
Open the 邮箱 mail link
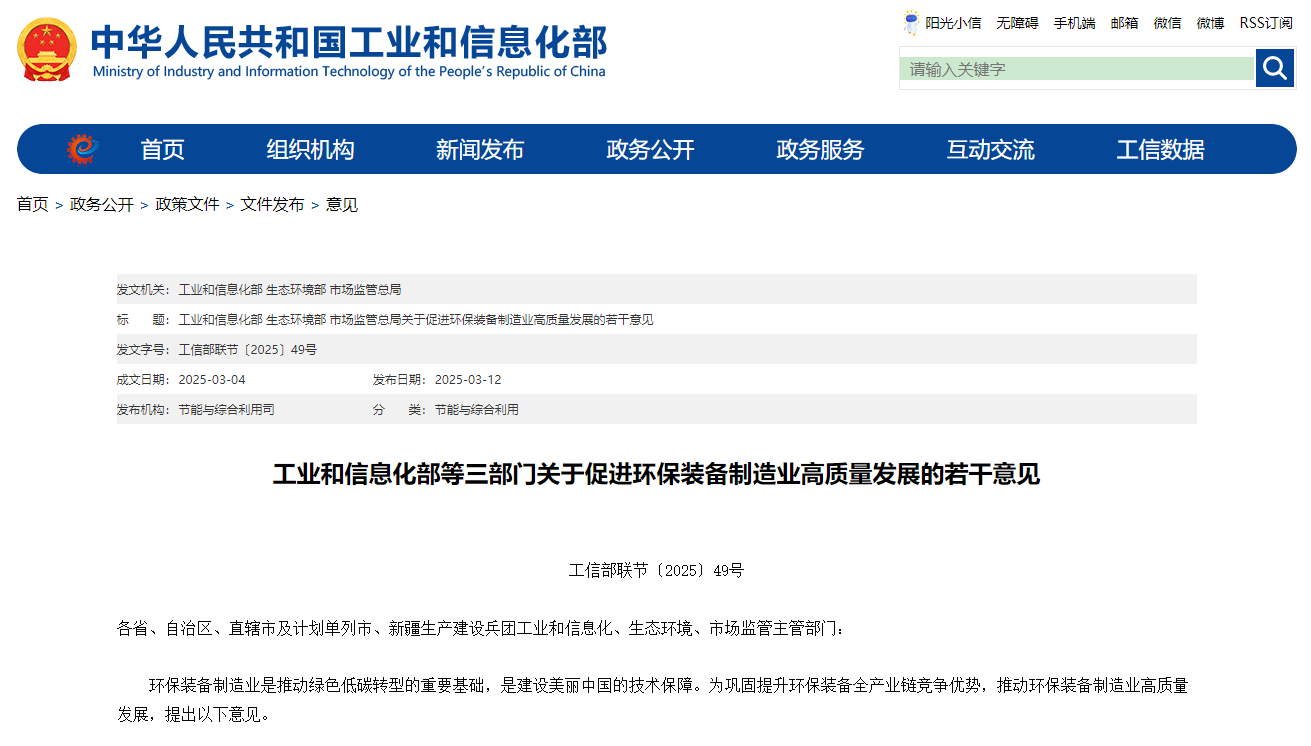(1124, 23)
